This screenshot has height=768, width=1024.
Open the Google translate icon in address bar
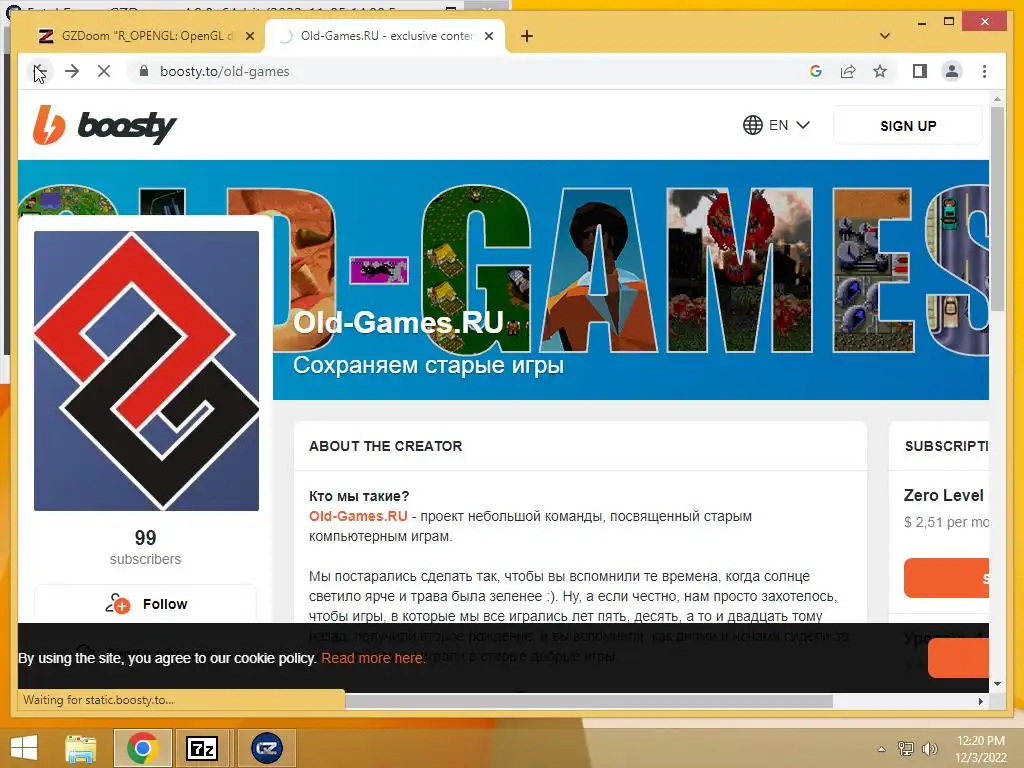coord(816,71)
